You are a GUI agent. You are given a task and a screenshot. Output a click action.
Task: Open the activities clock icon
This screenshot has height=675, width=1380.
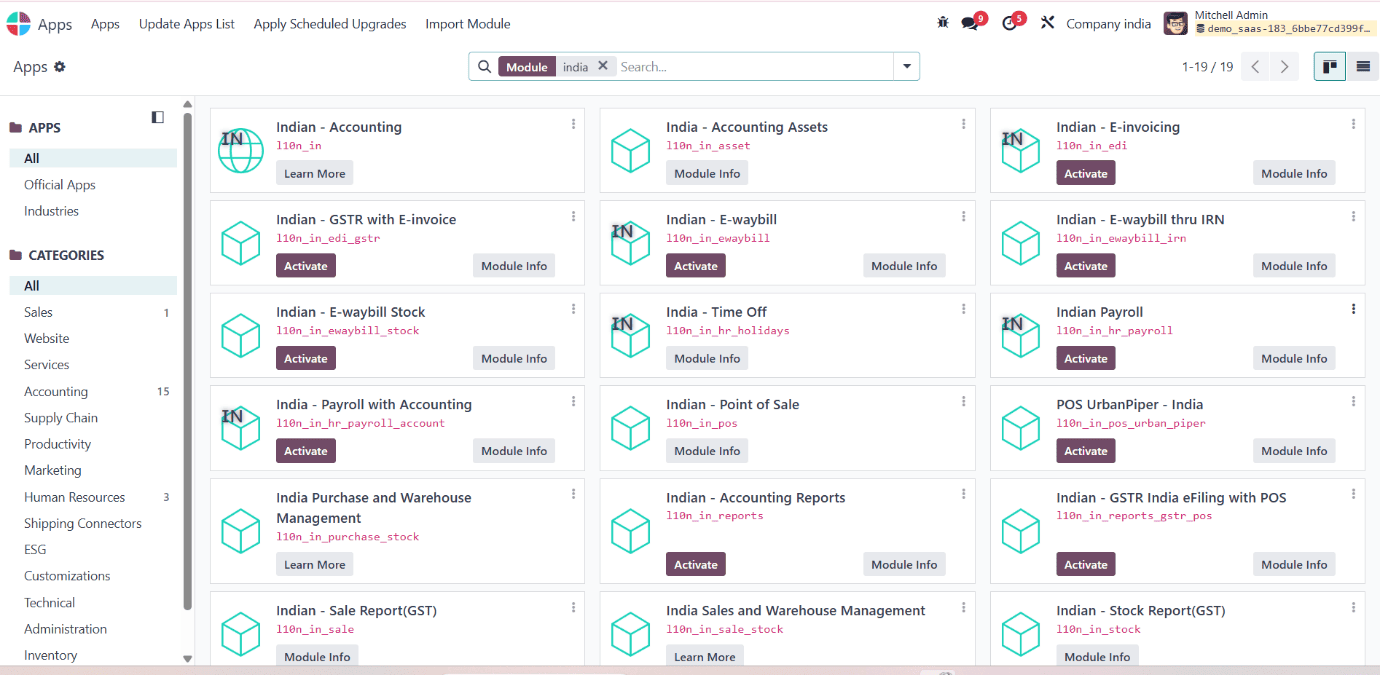(1009, 23)
